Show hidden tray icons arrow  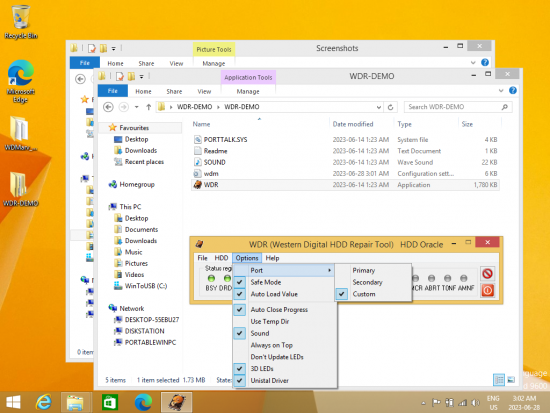point(423,403)
